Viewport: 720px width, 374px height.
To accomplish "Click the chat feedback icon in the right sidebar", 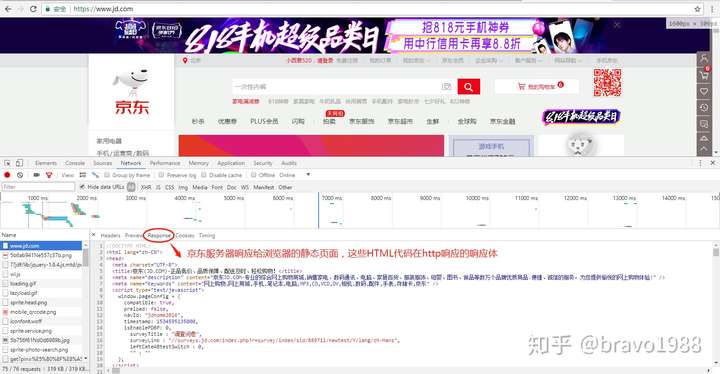I will pos(703,124).
